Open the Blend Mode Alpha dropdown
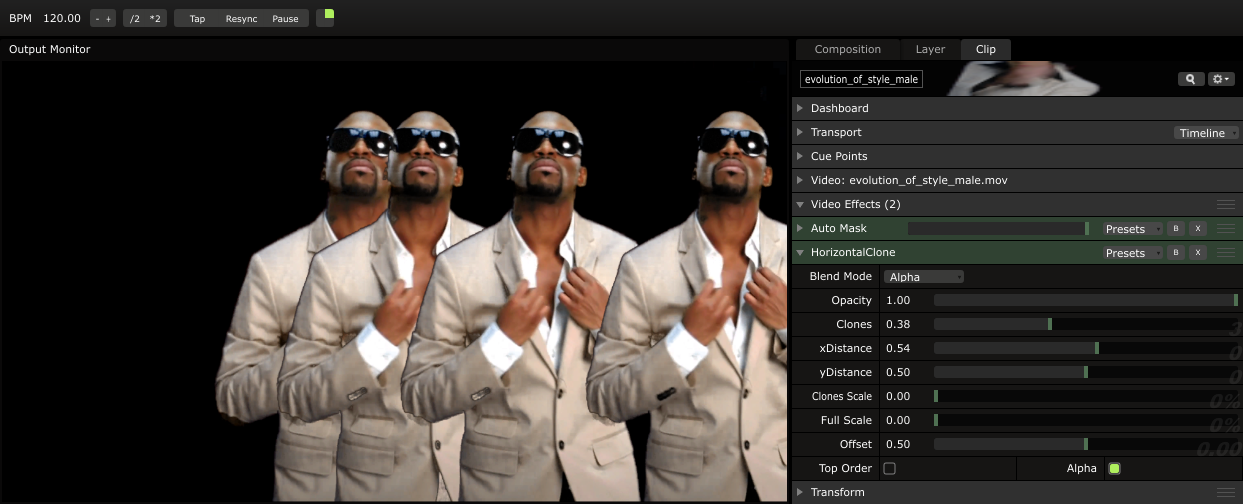The image size is (1243, 504). tap(923, 277)
